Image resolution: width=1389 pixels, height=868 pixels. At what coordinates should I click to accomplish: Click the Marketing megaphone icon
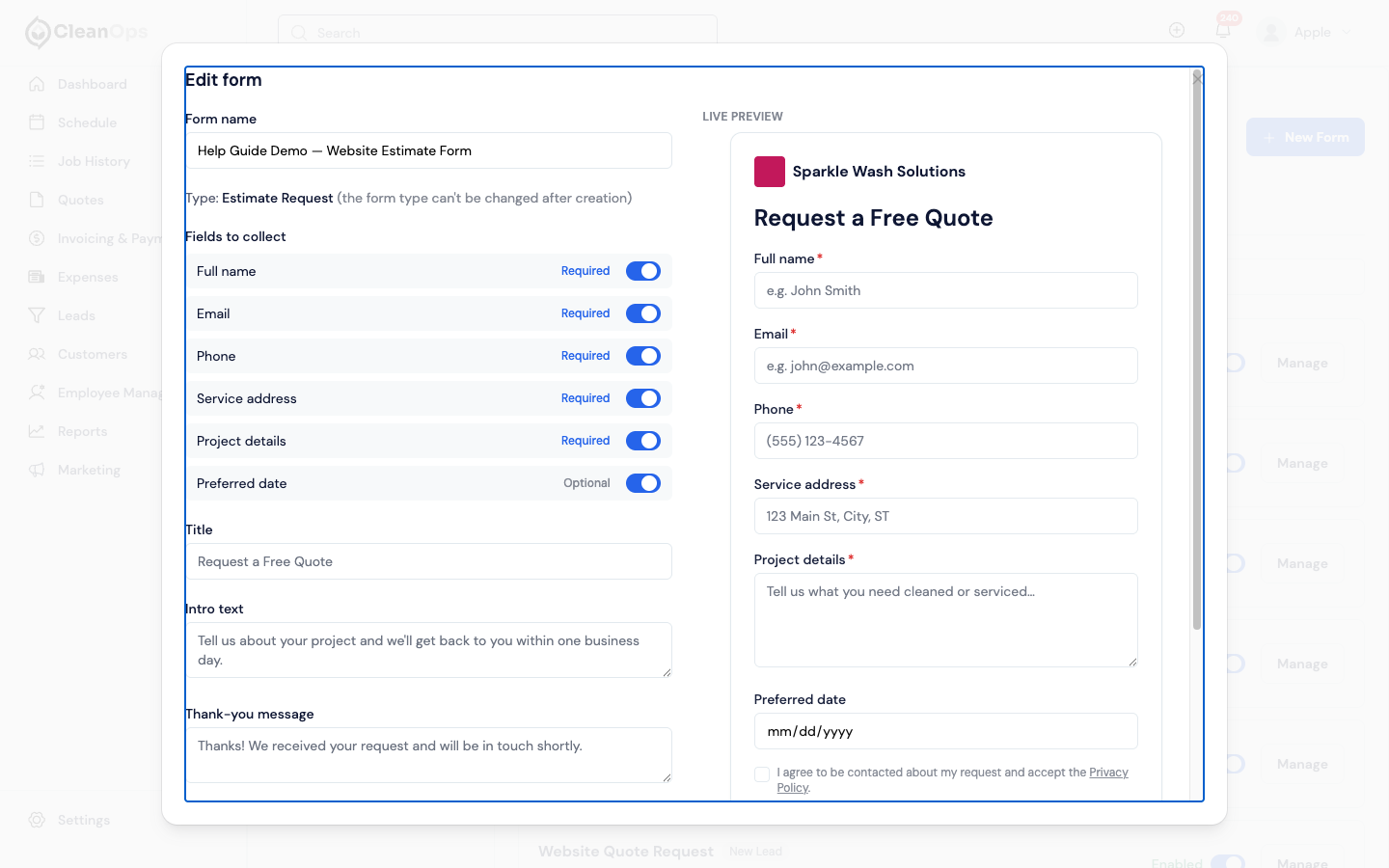click(x=37, y=470)
